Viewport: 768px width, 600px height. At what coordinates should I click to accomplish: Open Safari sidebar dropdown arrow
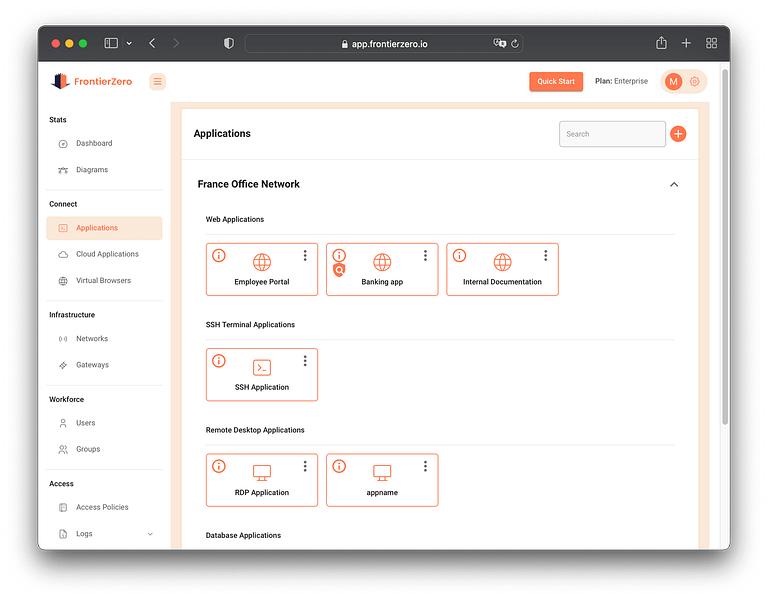129,44
